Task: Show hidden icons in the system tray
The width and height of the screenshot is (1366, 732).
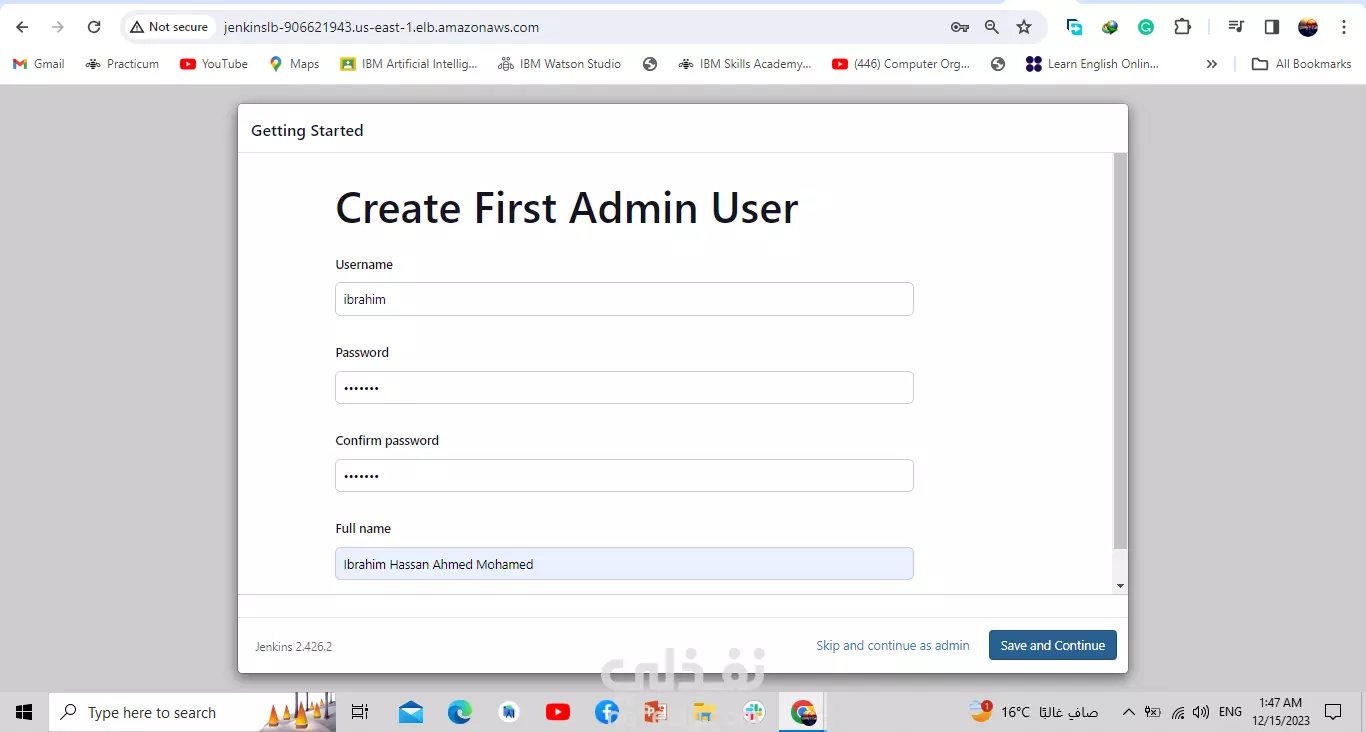Action: (x=1128, y=712)
